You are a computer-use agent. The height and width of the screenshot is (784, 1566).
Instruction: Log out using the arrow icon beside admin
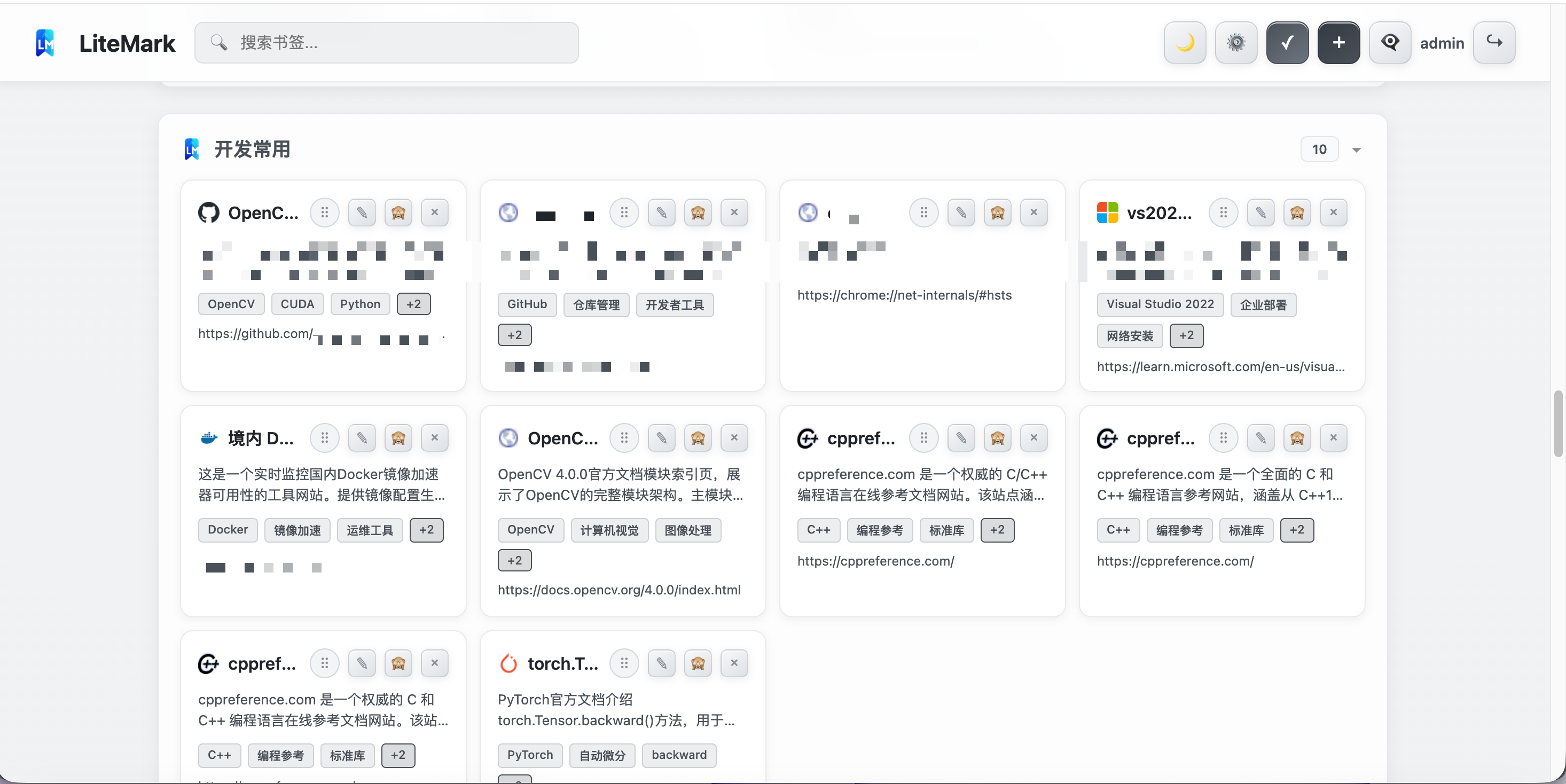[x=1494, y=43]
